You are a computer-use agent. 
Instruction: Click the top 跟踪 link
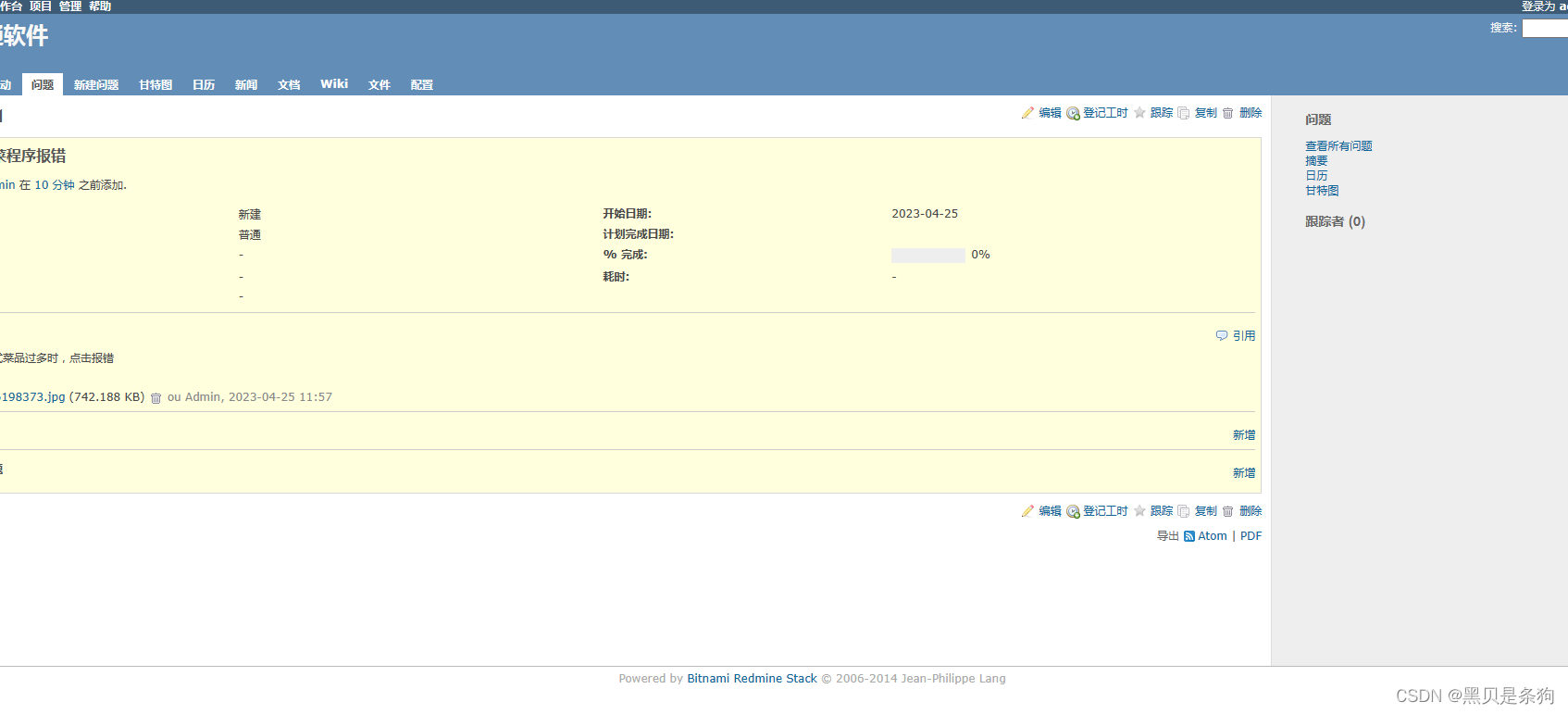pyautogui.click(x=1162, y=113)
